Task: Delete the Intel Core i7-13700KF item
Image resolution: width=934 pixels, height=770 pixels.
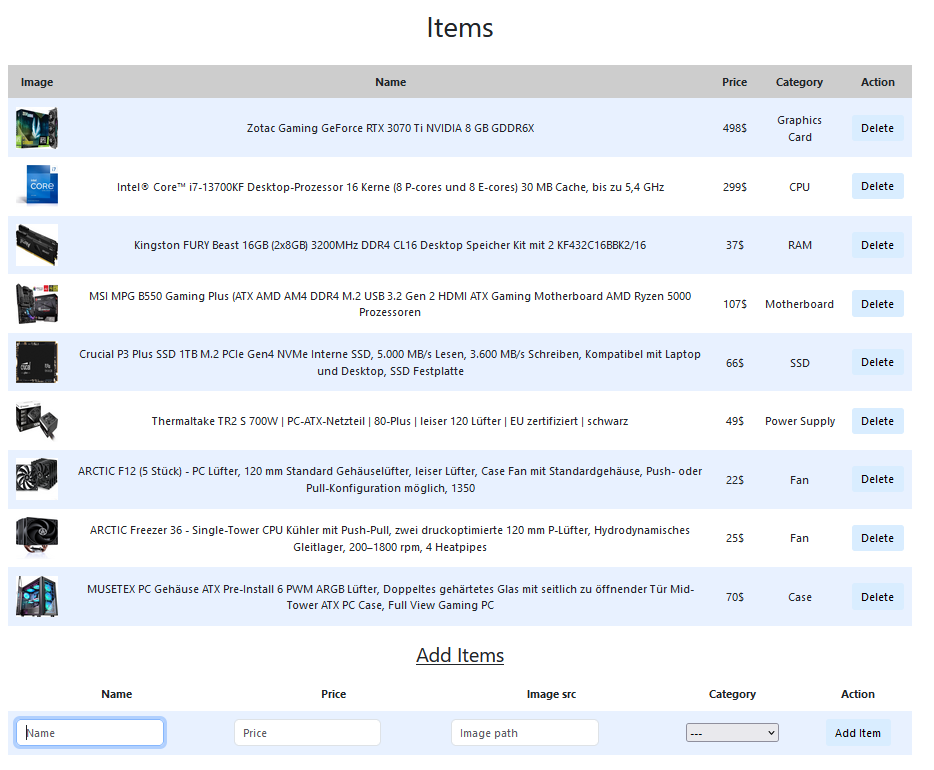Action: pos(877,186)
